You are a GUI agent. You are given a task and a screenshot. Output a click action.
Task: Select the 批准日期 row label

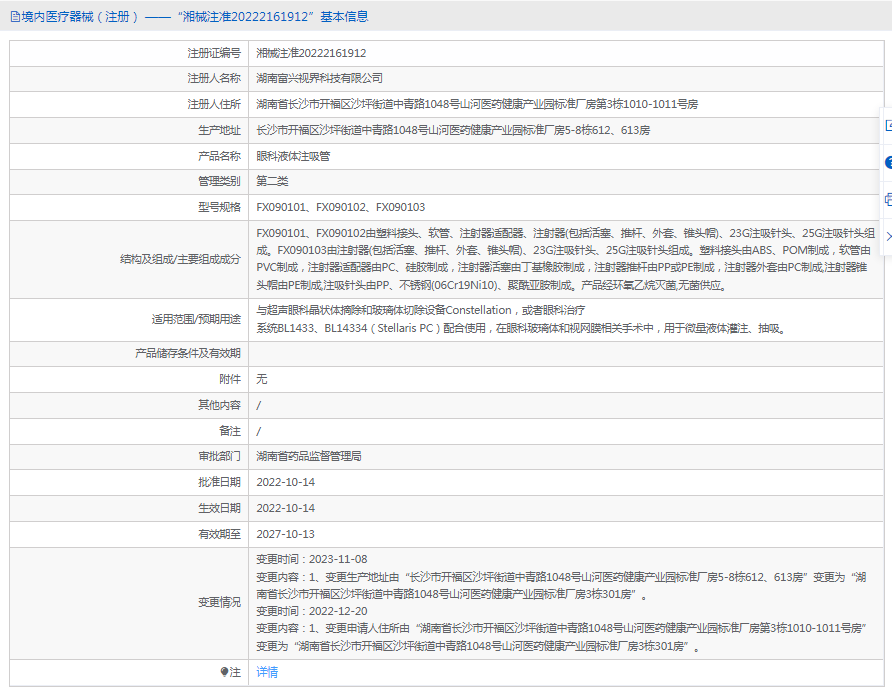219,482
